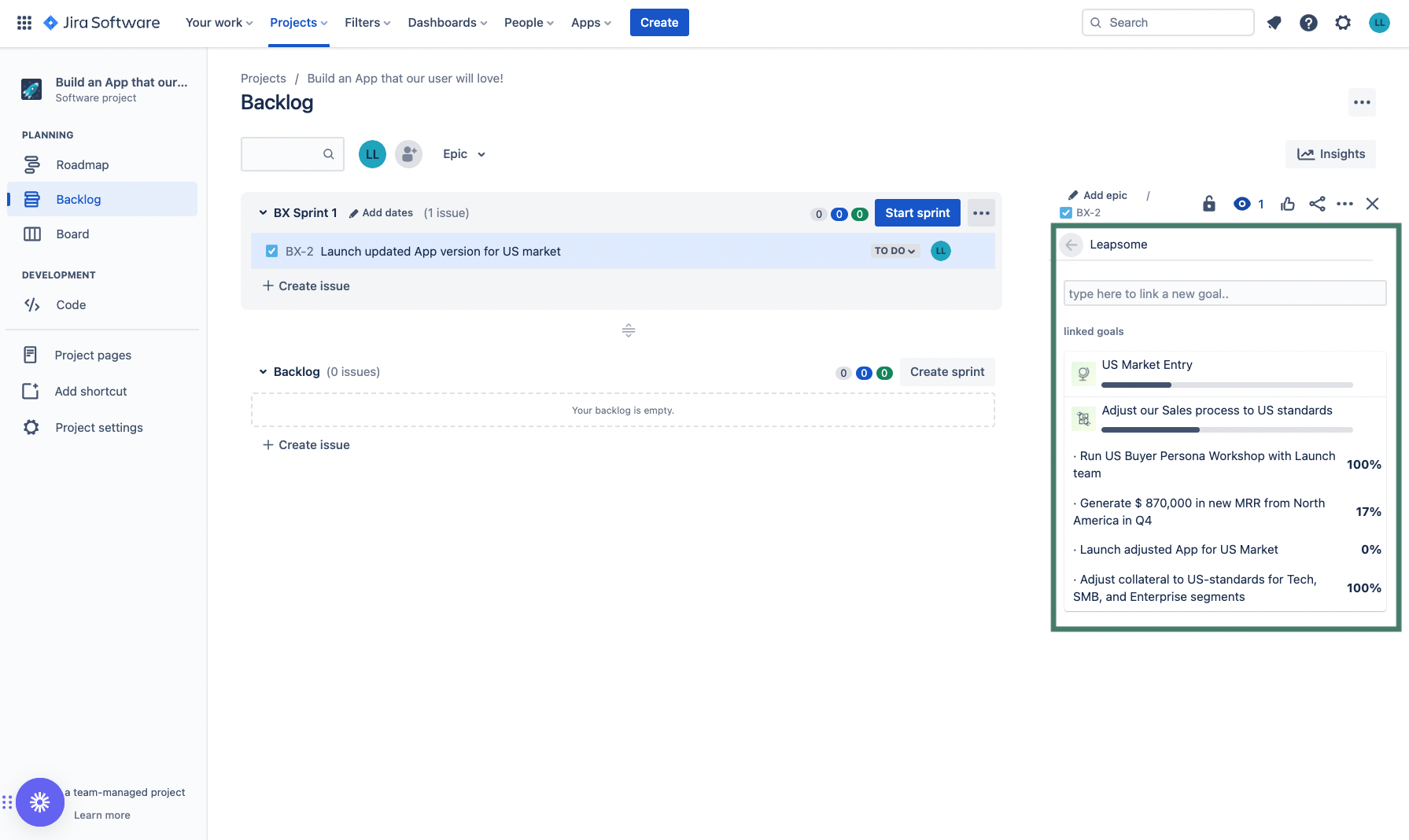Open BX Sprint 1 more actions menu
Screen dimensions: 1409x840
click(981, 213)
